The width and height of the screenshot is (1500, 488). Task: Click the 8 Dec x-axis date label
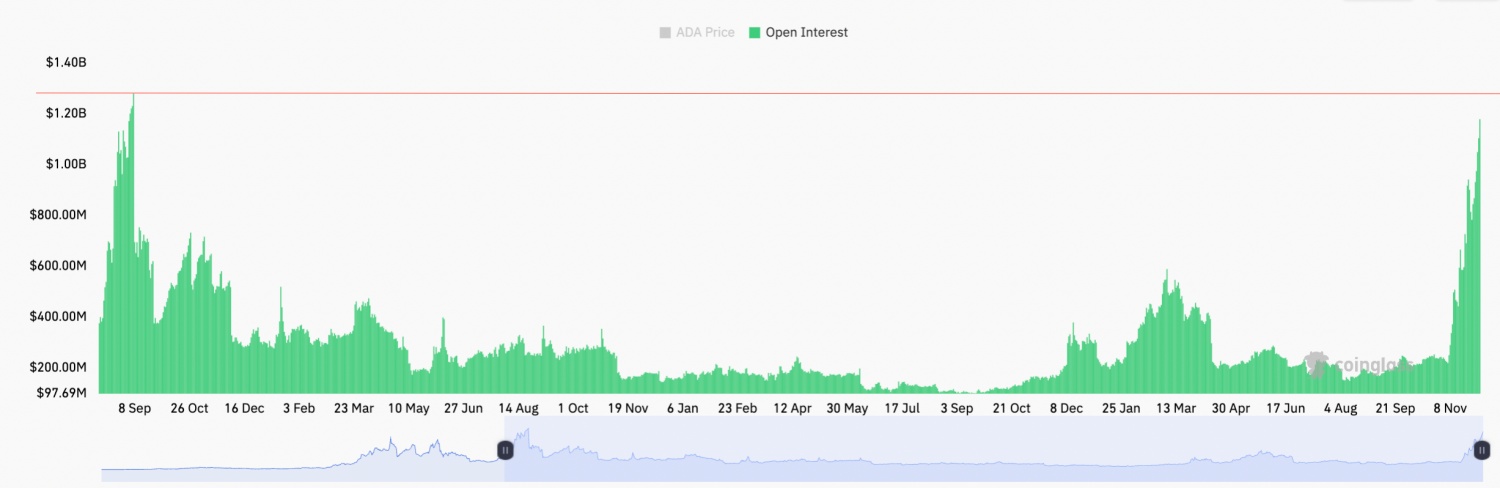click(x=1066, y=409)
